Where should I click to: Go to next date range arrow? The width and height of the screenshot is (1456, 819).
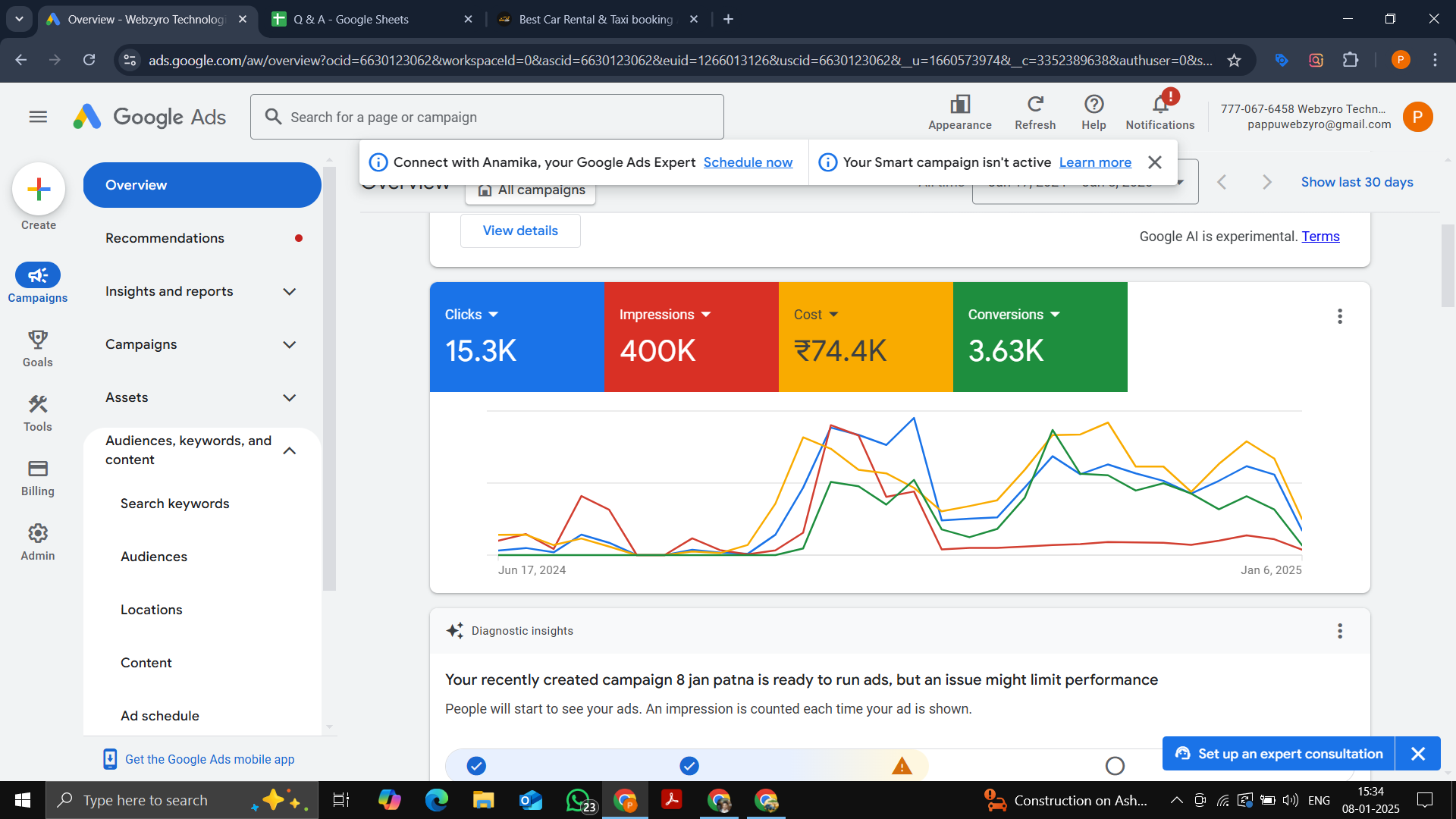pos(1266,182)
